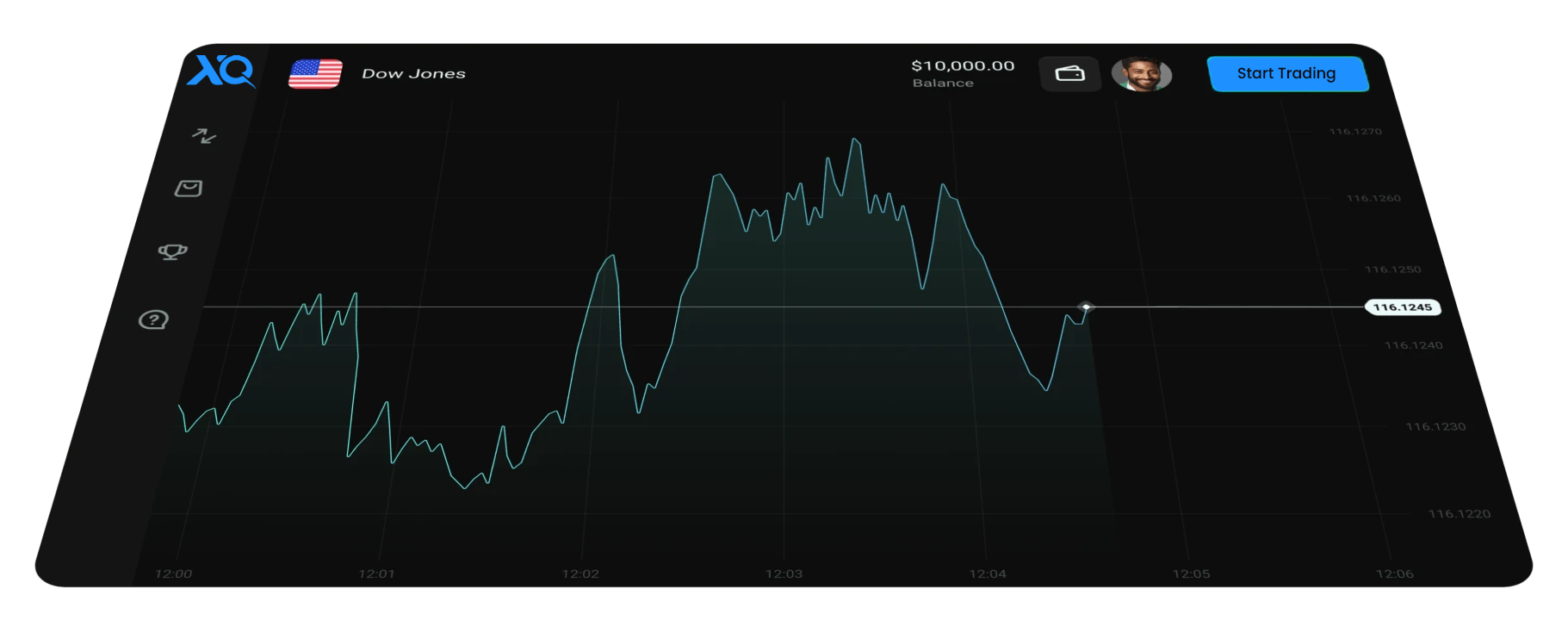Viewport: 1568px width, 620px height.
Task: Click the 12:00 time axis label
Action: 173,573
